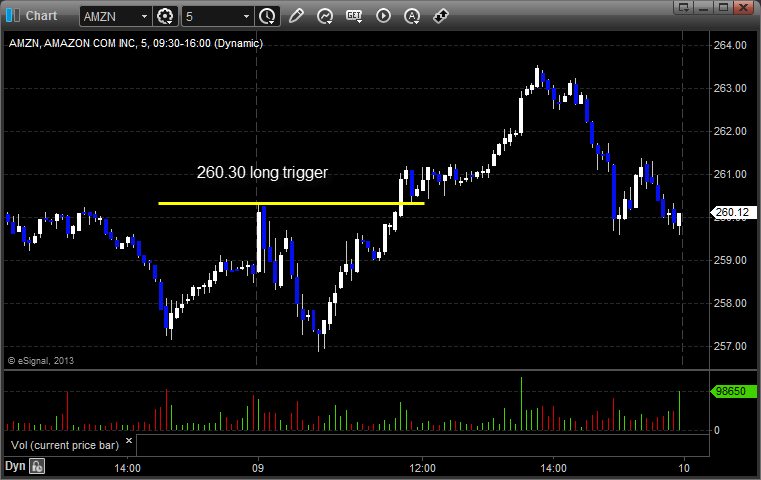
Task: Click the blue window-linking icon beside Chart
Action: click(13, 16)
